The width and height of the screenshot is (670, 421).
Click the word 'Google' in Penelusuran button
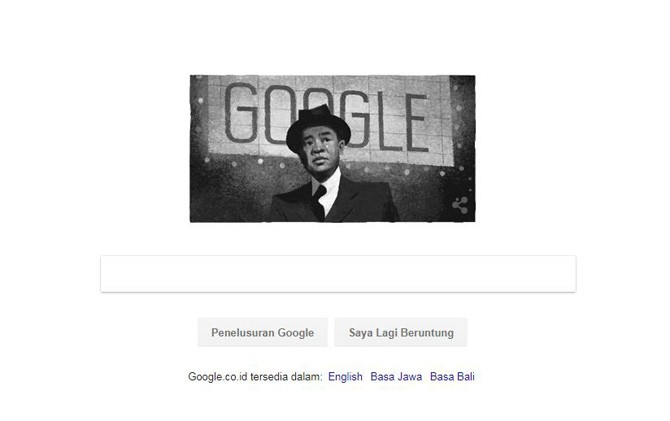[x=296, y=333]
